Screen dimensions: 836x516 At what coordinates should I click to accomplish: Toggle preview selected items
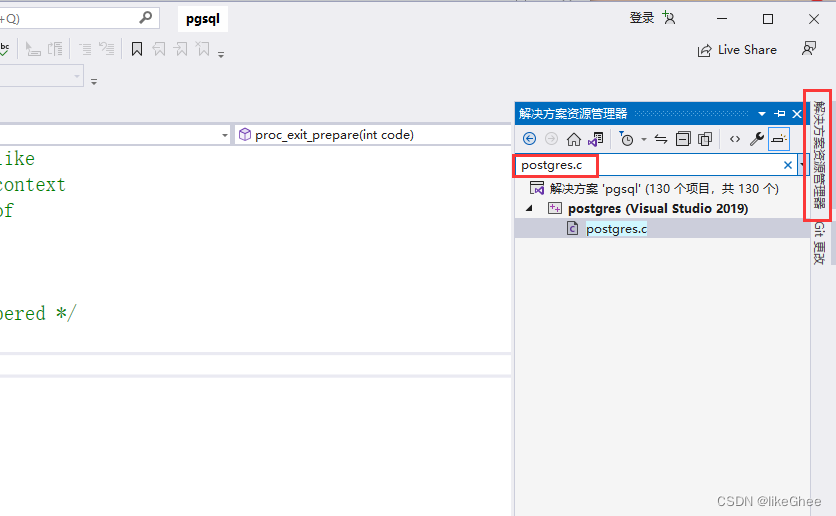779,139
